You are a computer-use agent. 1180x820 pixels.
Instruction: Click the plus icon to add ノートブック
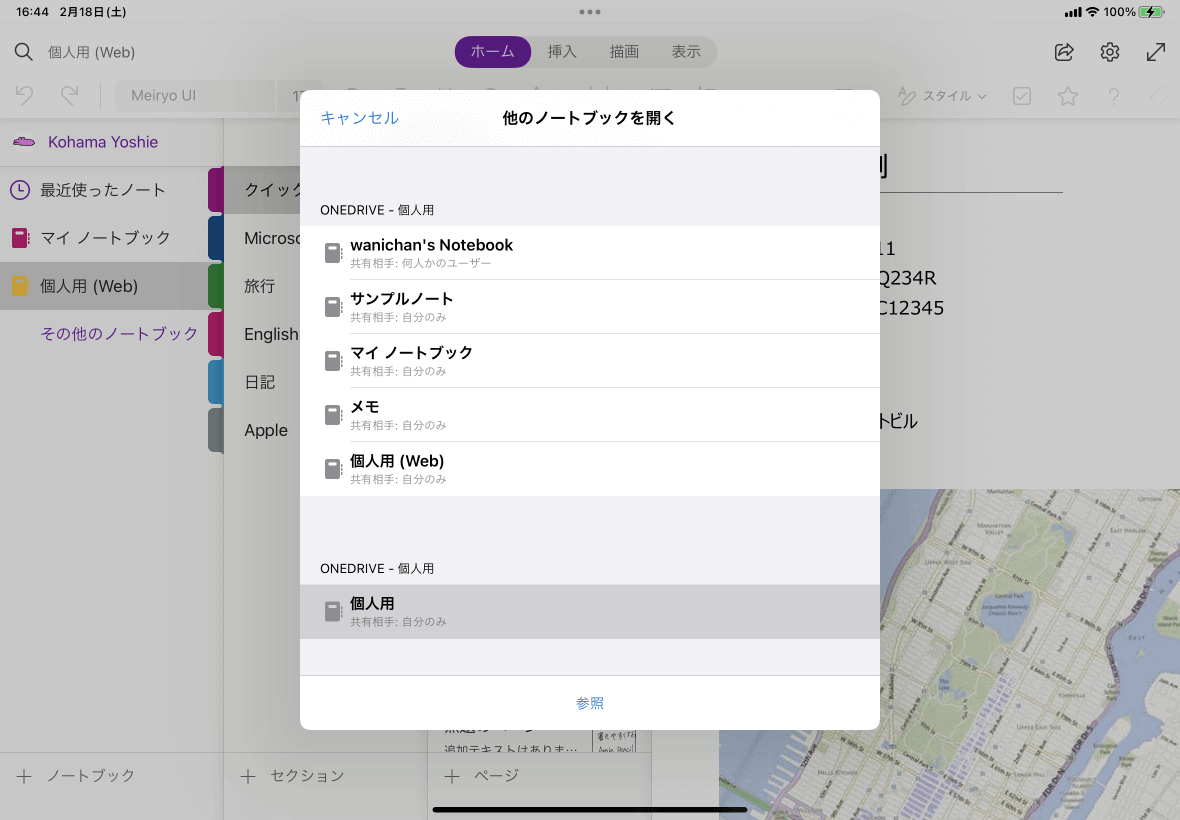pos(24,776)
